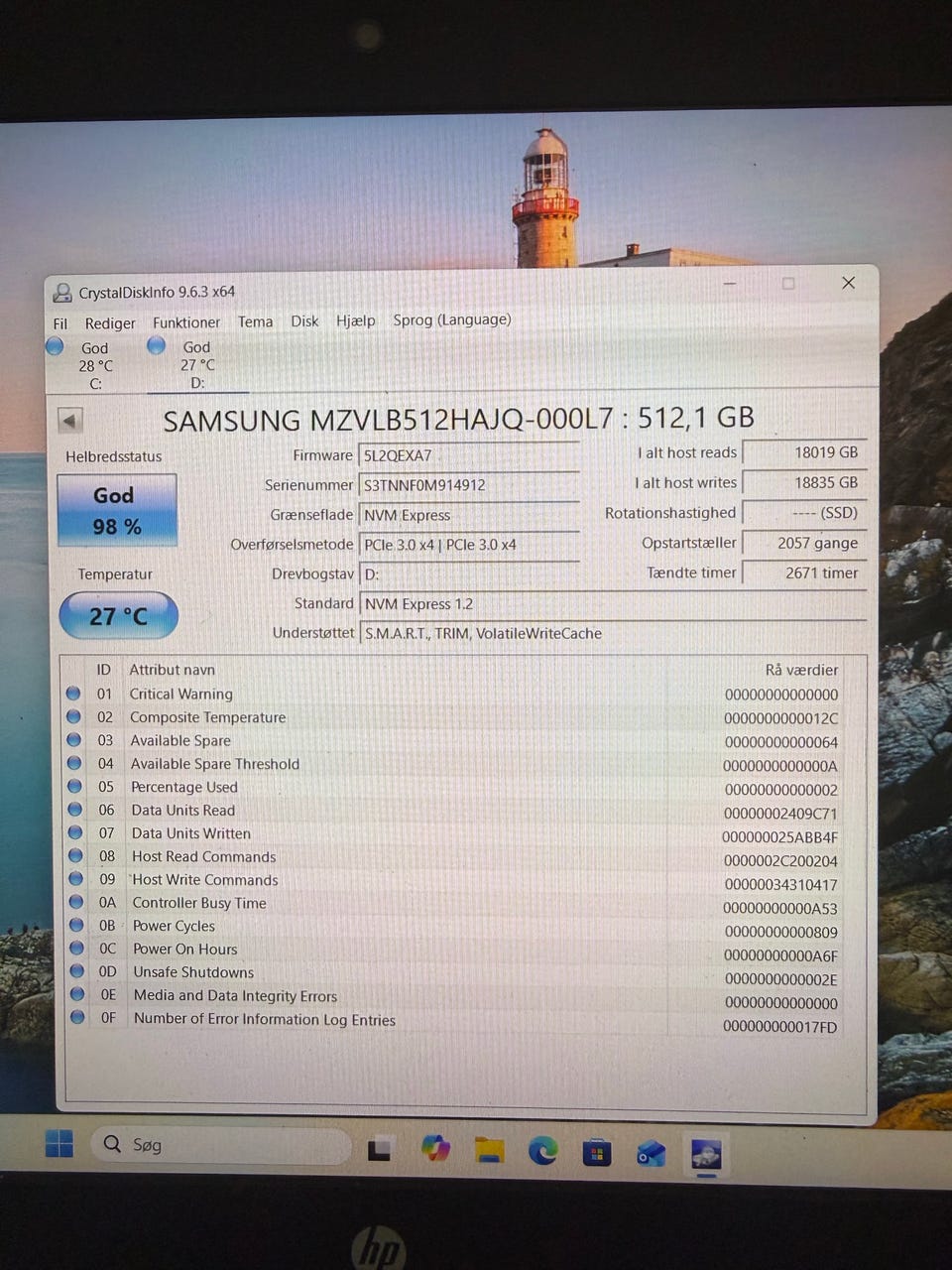Click the Overførselsmetode PCIe field
This screenshot has width=952, height=1270.
click(x=469, y=545)
